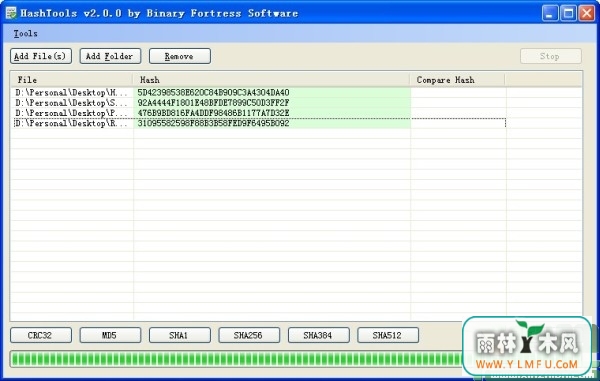Compute hashes with the SHA256 button
This screenshot has height=381, width=600.
249,335
